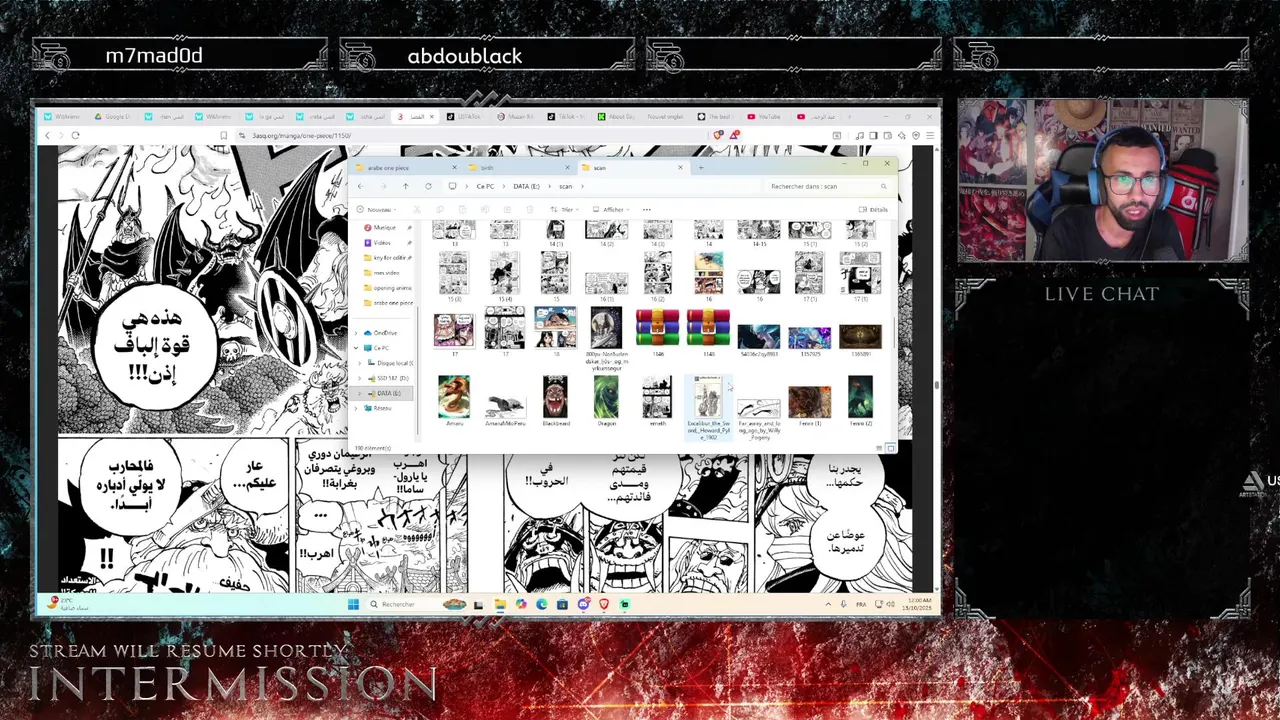
Task: Open the See more (three dots) menu
Action: [x=646, y=210]
